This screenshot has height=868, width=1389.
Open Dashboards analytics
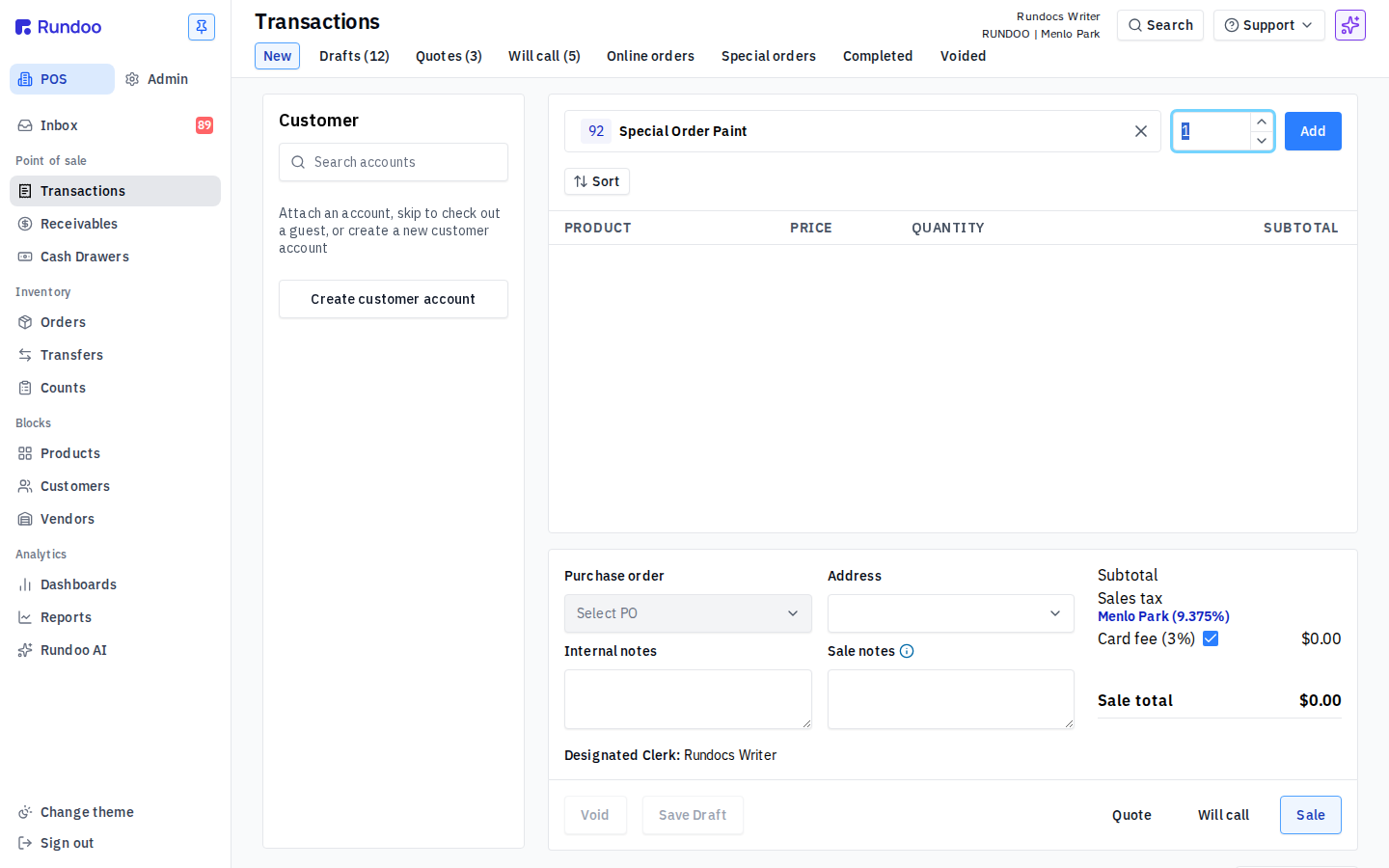click(115, 584)
